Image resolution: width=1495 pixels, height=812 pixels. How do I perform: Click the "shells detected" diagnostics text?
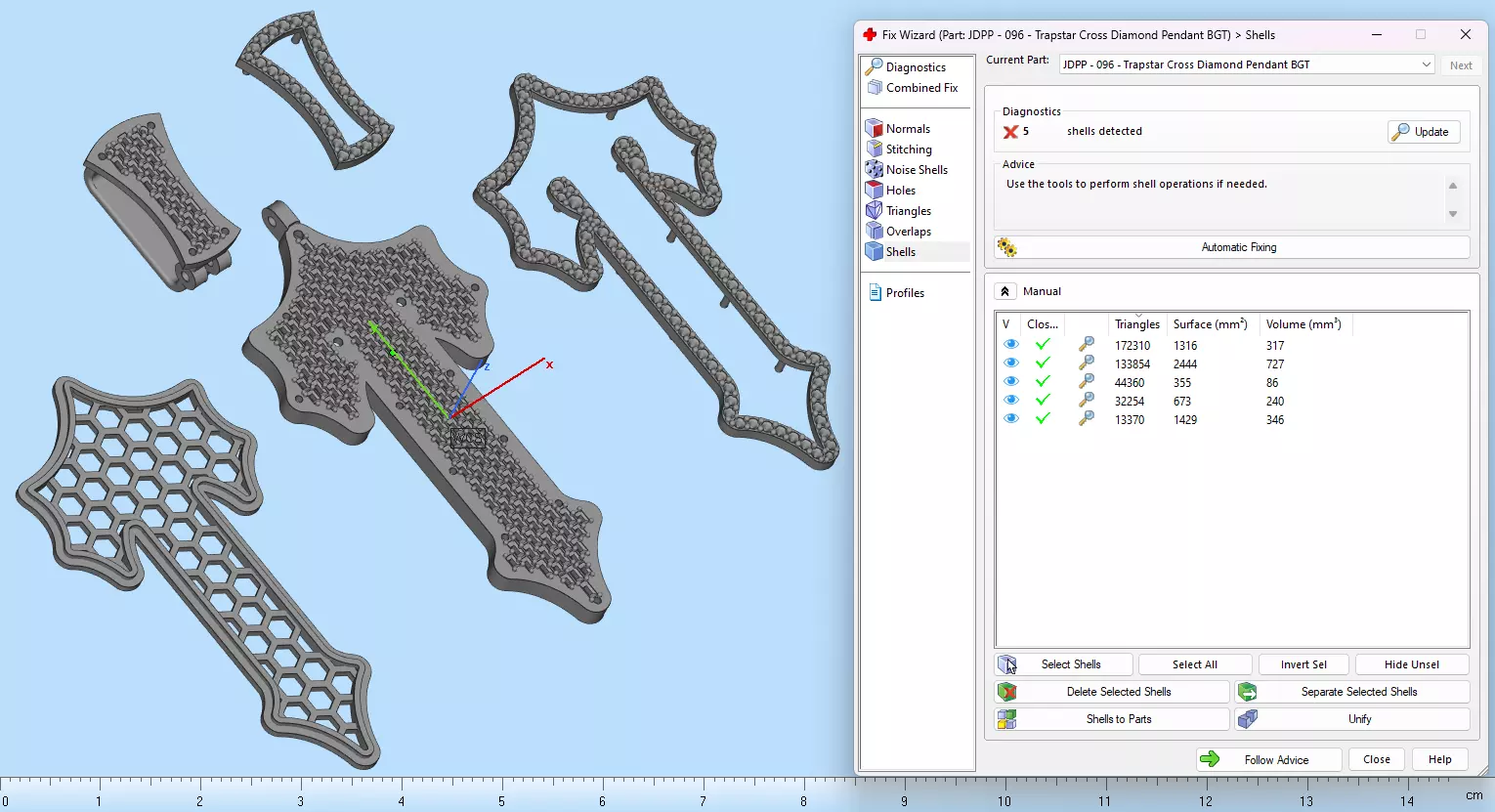pyautogui.click(x=1104, y=131)
